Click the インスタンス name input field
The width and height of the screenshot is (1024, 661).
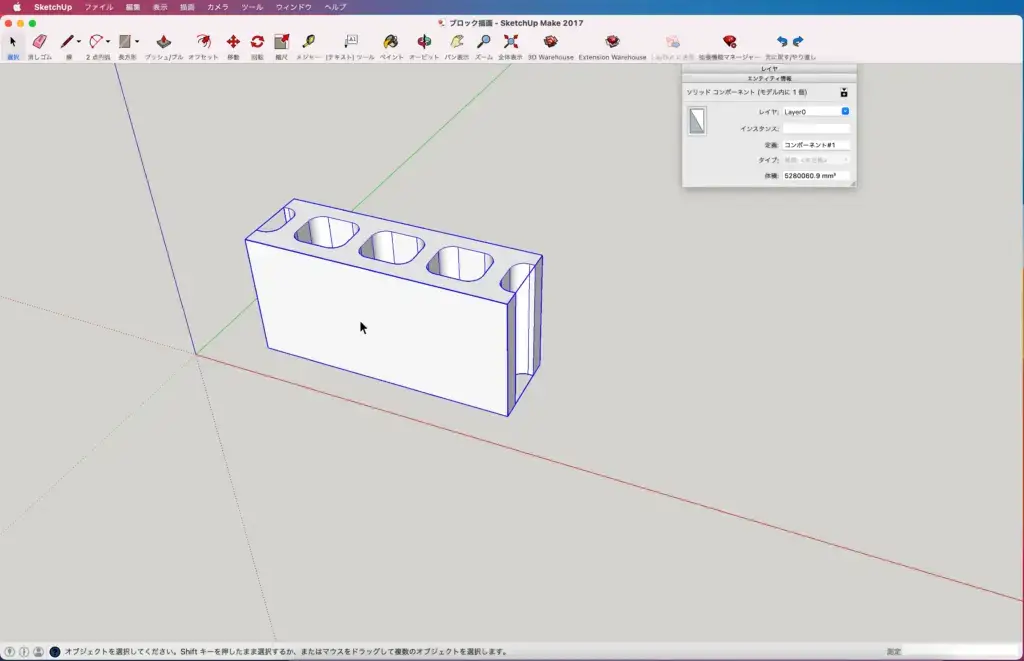(816, 129)
